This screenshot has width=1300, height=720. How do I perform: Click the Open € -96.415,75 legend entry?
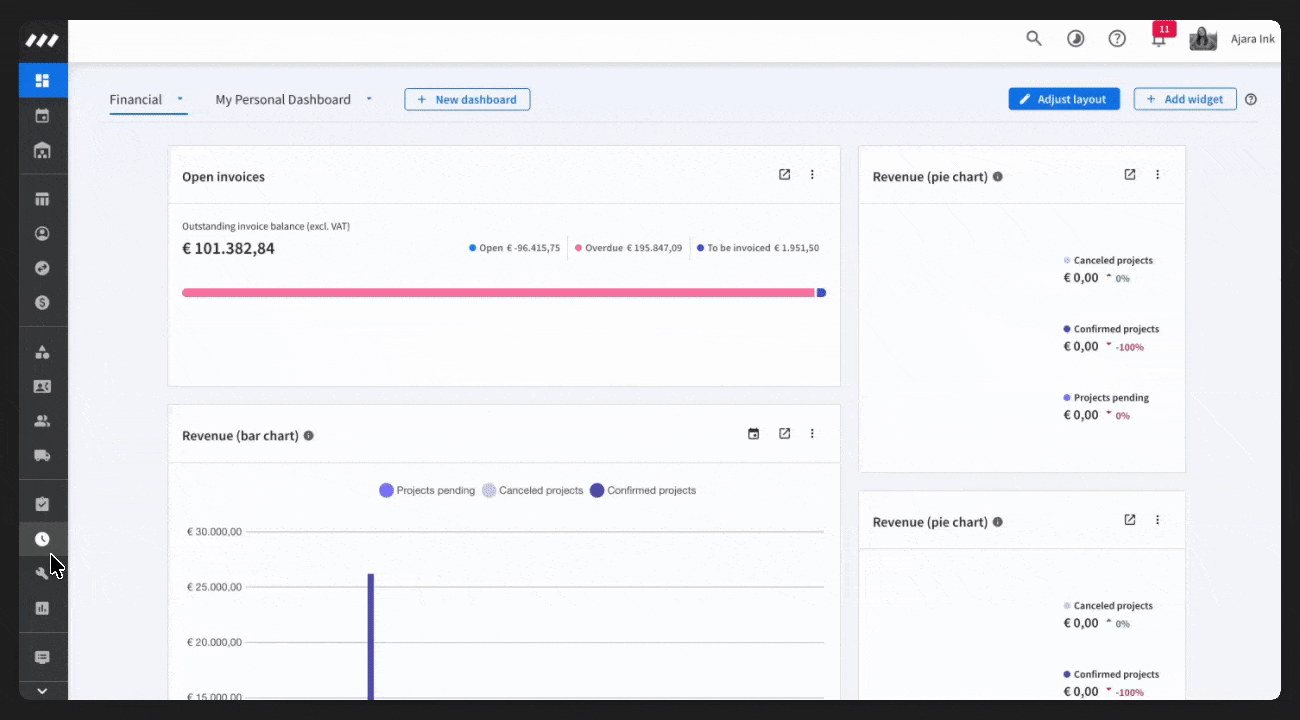(515, 248)
